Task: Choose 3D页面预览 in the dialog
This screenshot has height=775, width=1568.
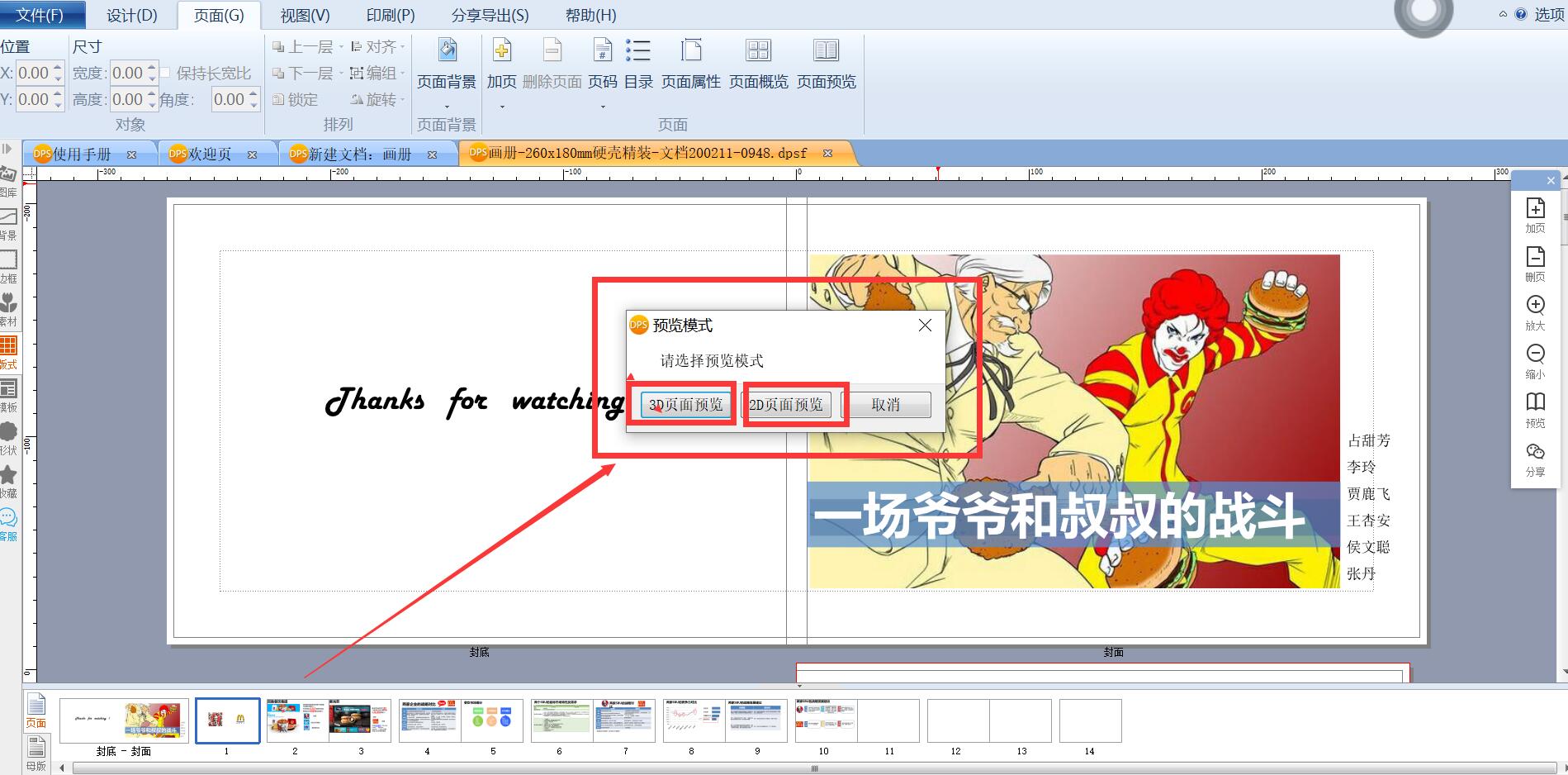Action: point(685,405)
